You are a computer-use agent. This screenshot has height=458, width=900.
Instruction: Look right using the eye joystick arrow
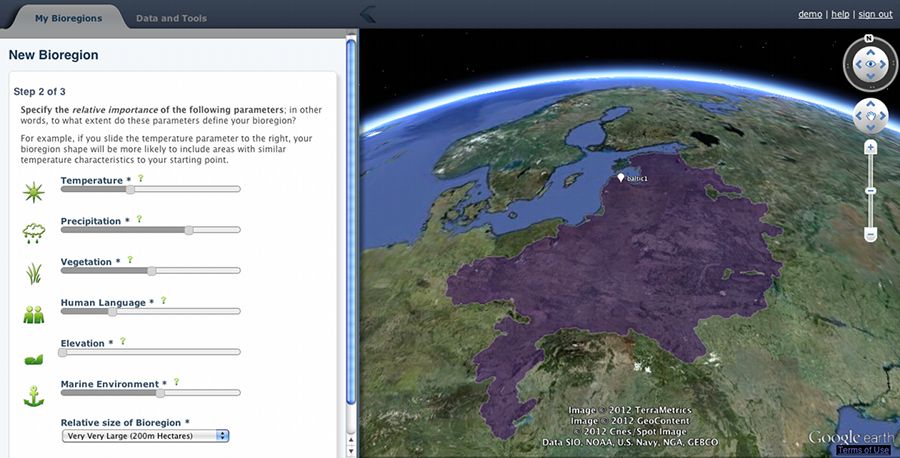(883, 64)
